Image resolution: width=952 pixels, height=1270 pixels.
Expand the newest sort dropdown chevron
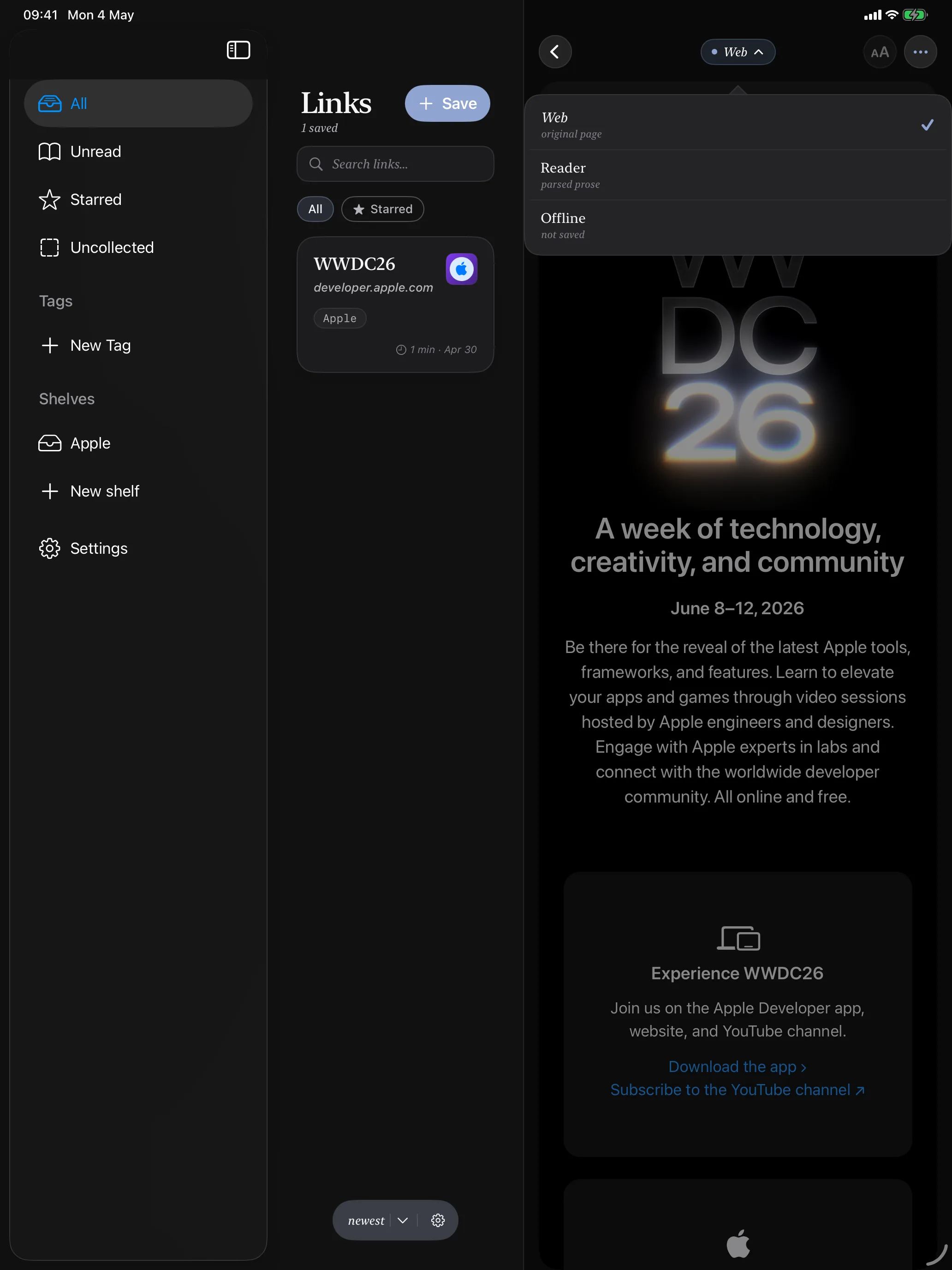click(x=403, y=1220)
